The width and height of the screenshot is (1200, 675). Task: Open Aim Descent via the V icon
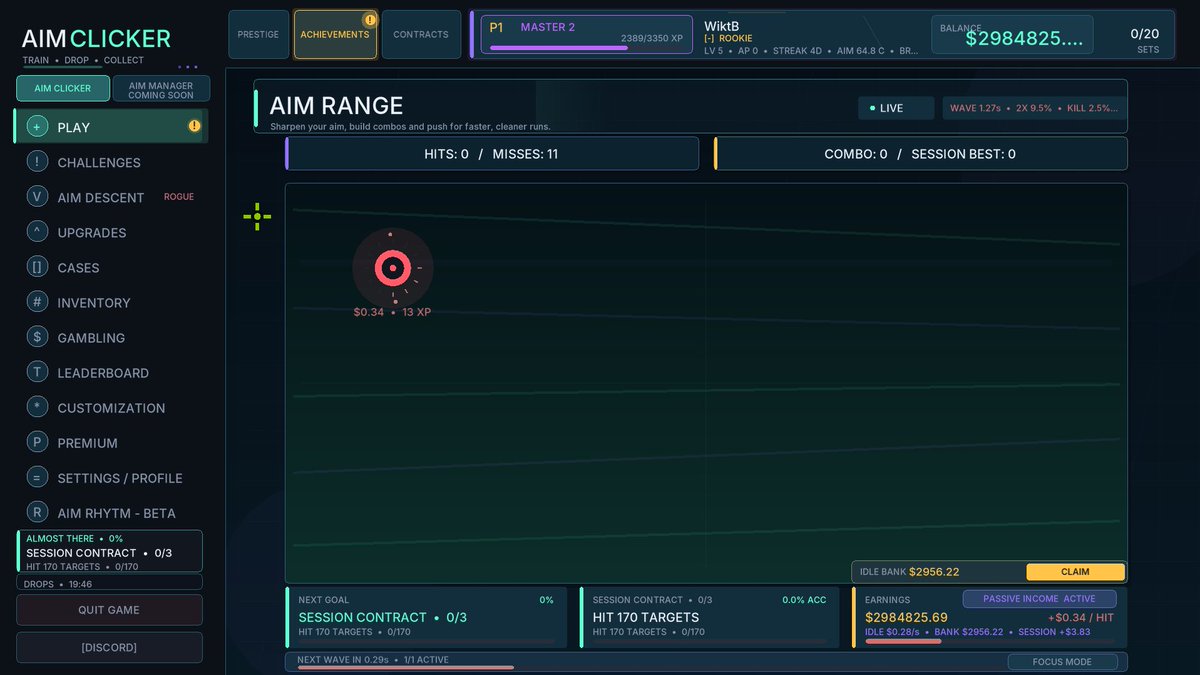coord(37,197)
